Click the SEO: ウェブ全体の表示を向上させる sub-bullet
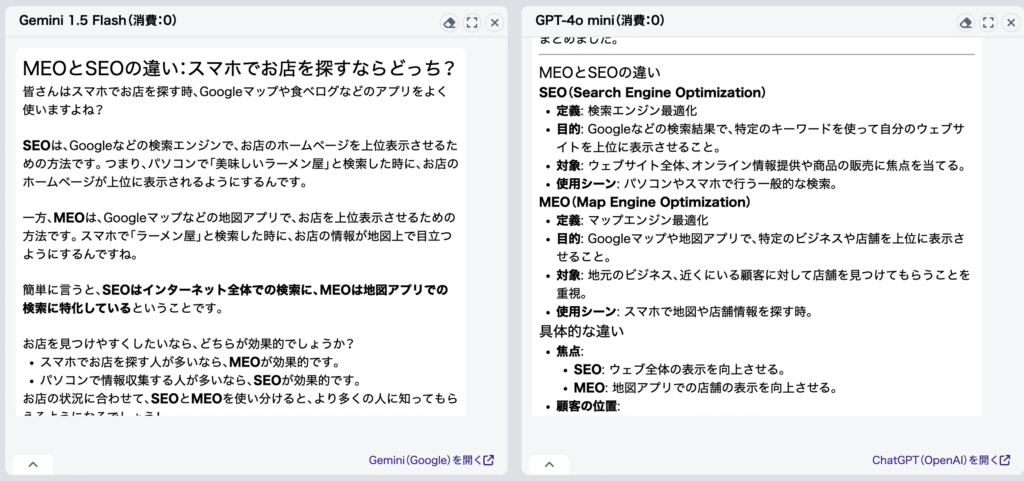Image resolution: width=1024 pixels, height=481 pixels. pyautogui.click(x=679, y=369)
